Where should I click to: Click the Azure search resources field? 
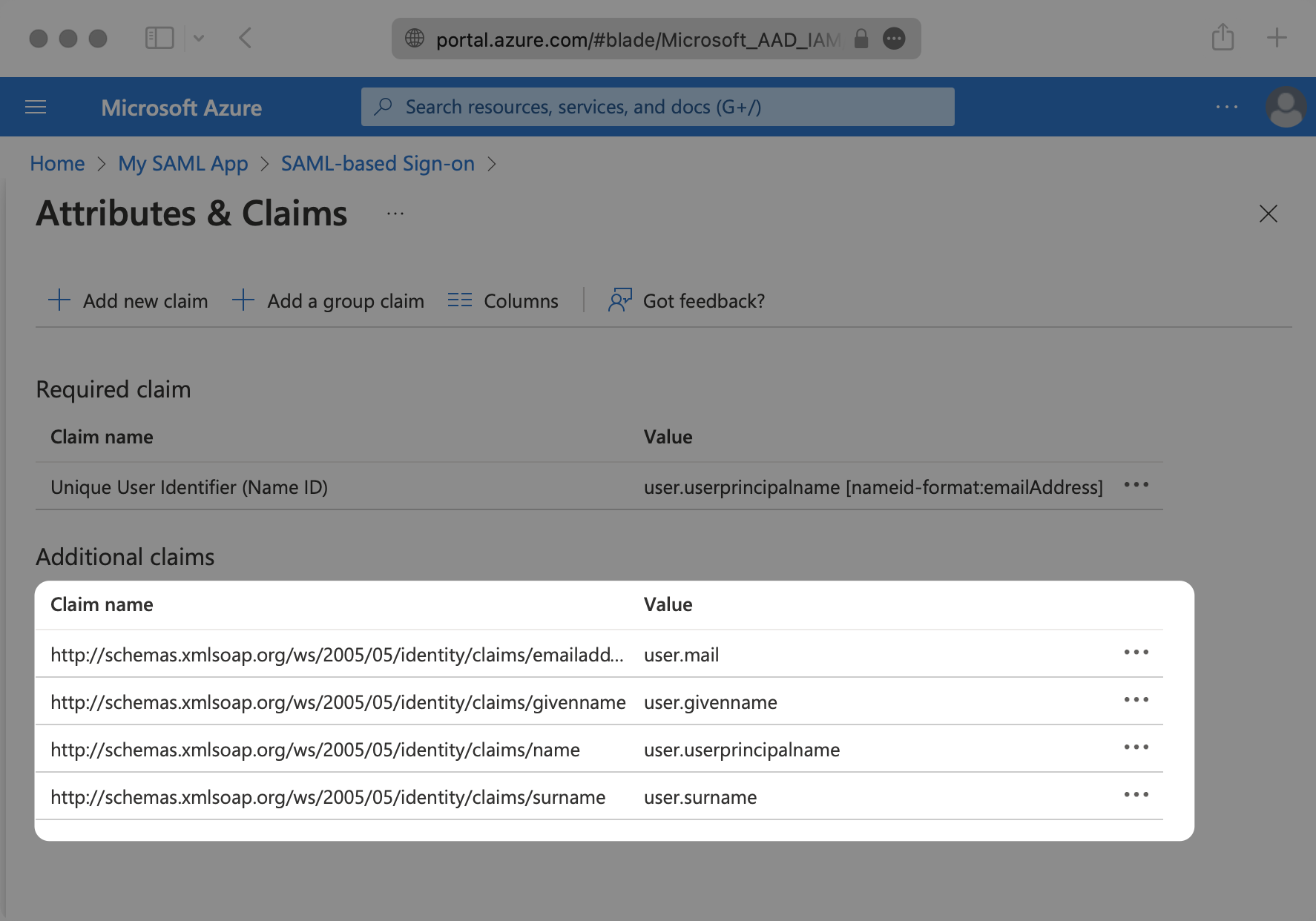pyautogui.click(x=657, y=108)
